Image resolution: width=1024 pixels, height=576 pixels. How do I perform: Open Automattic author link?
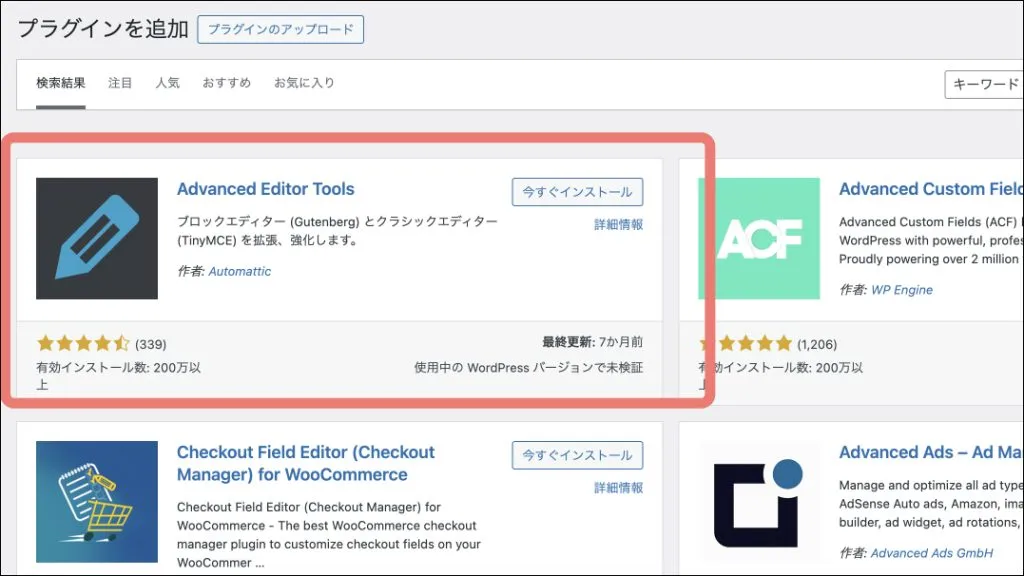(240, 271)
